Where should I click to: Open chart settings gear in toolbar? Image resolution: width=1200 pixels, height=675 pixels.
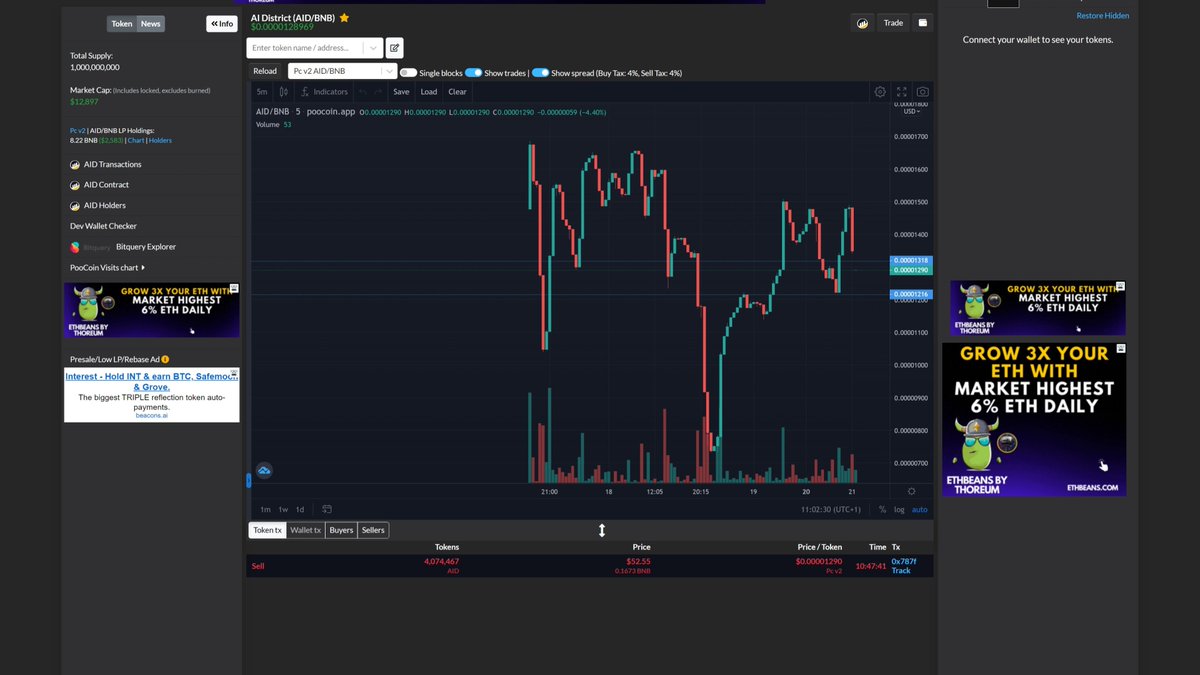point(880,92)
